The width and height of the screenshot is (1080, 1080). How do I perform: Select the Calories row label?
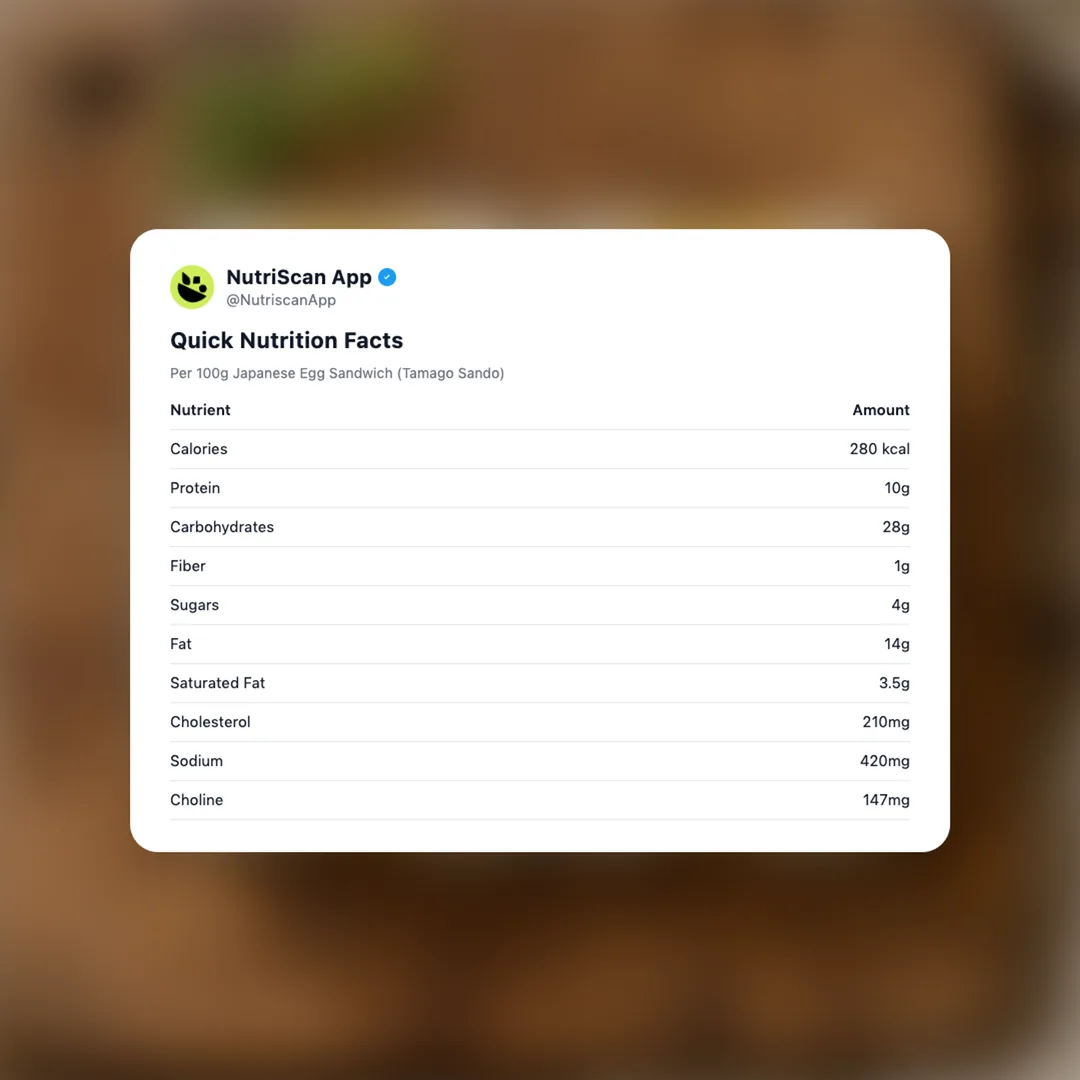(x=198, y=449)
